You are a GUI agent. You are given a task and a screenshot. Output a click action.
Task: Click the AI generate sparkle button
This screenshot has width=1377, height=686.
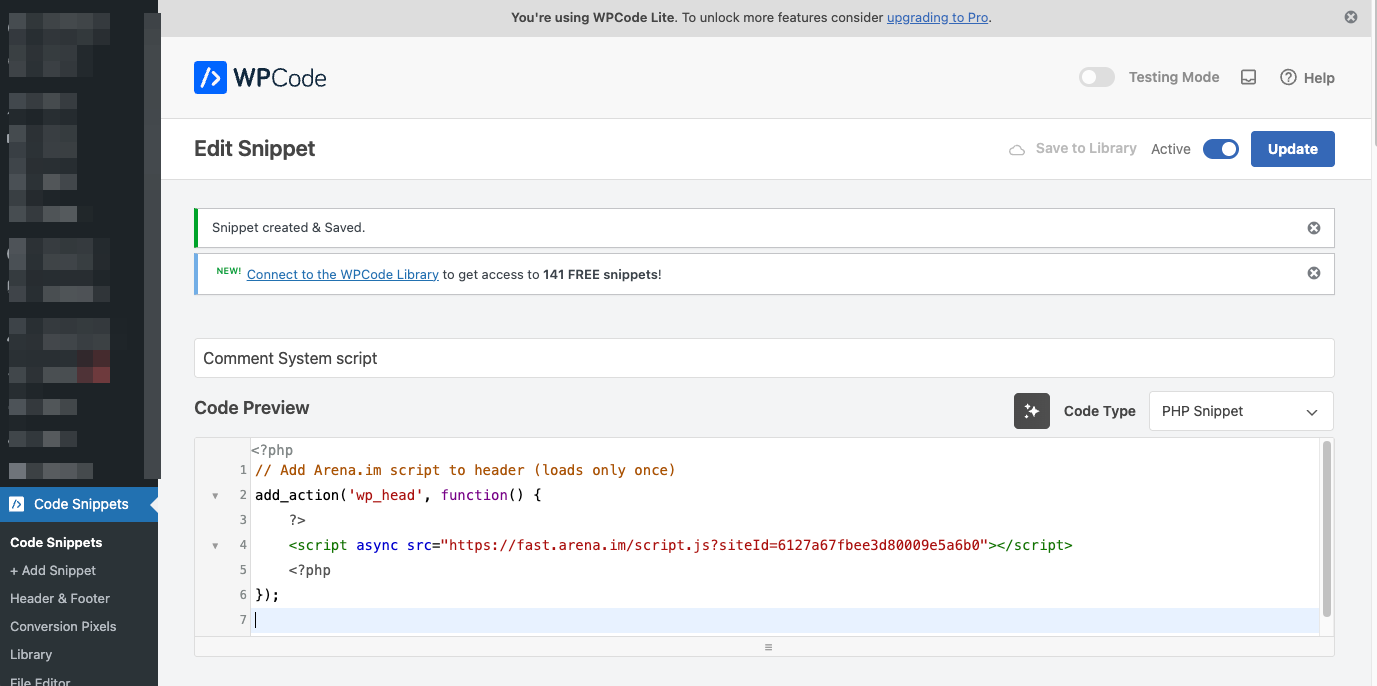point(1032,411)
